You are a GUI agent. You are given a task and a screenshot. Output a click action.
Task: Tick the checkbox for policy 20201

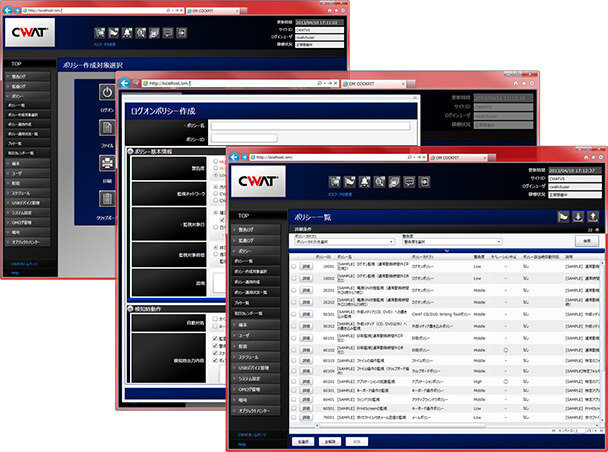(x=294, y=290)
